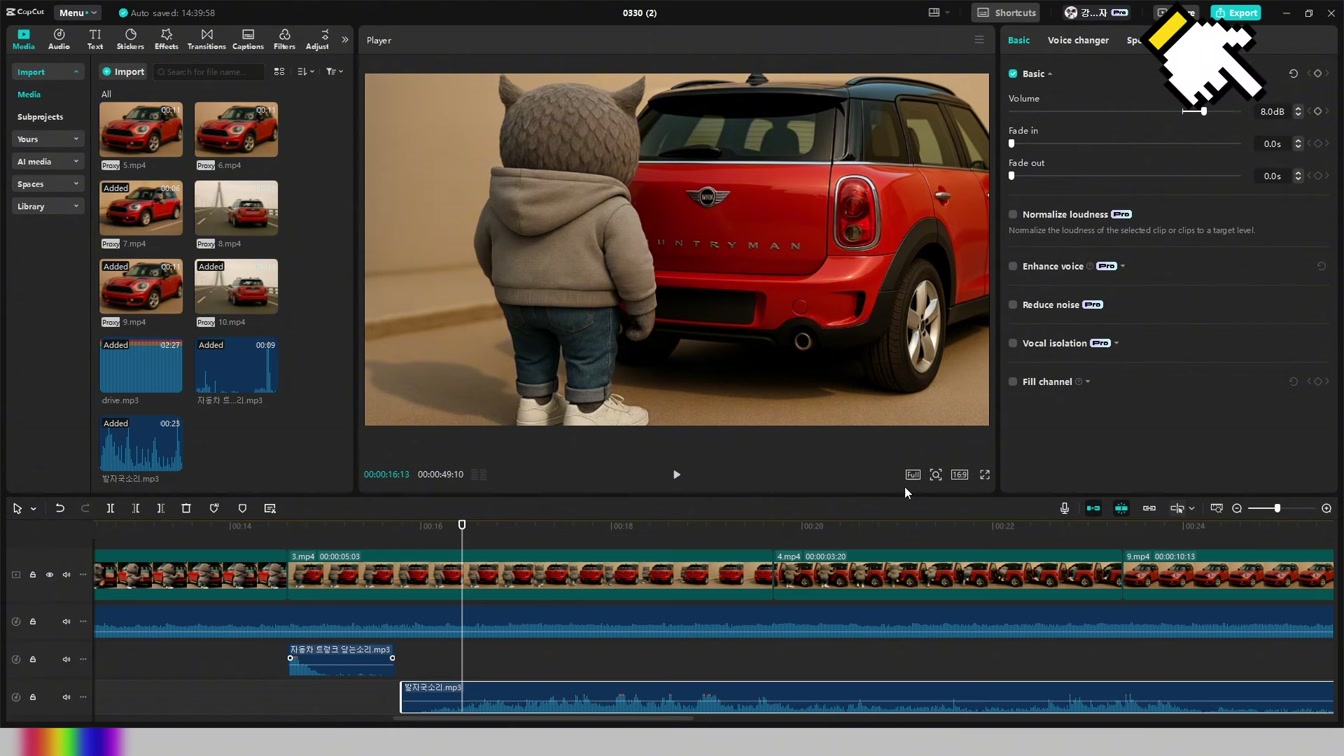Screen dimensions: 1344x756
Task: Reset the Basic audio settings
Action: click(1293, 74)
